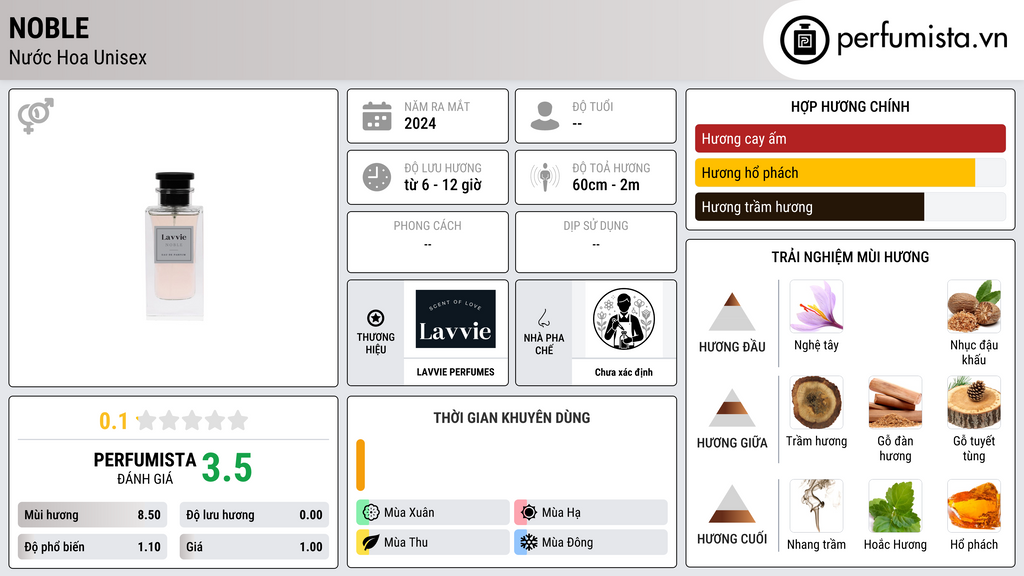Click the Hương đầu pyramid icon

pyautogui.click(x=732, y=312)
